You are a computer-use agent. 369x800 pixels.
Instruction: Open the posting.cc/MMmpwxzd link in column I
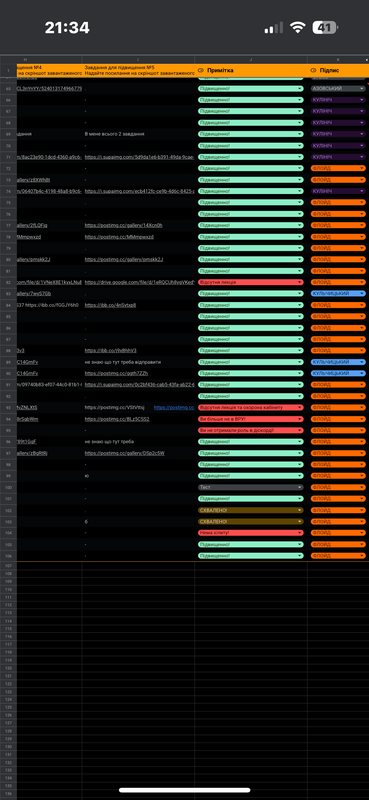tap(119, 237)
